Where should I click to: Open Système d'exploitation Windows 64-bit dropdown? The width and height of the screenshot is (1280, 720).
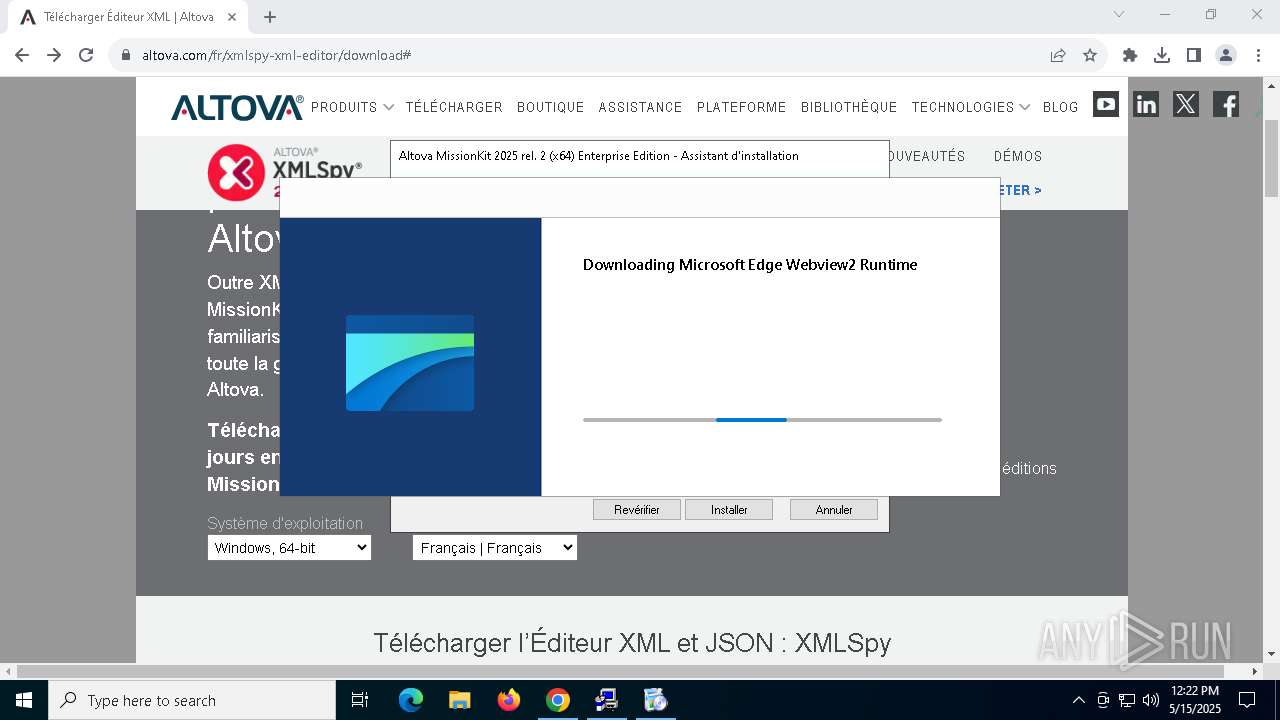[x=289, y=548]
